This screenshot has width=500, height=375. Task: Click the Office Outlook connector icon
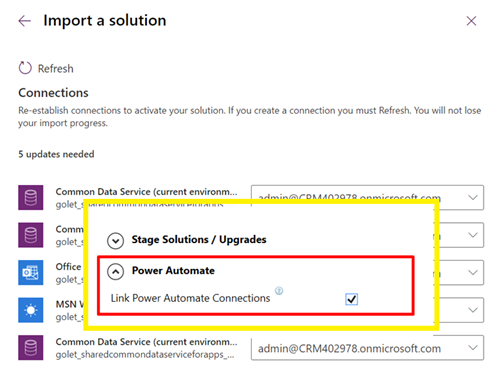[x=31, y=273]
